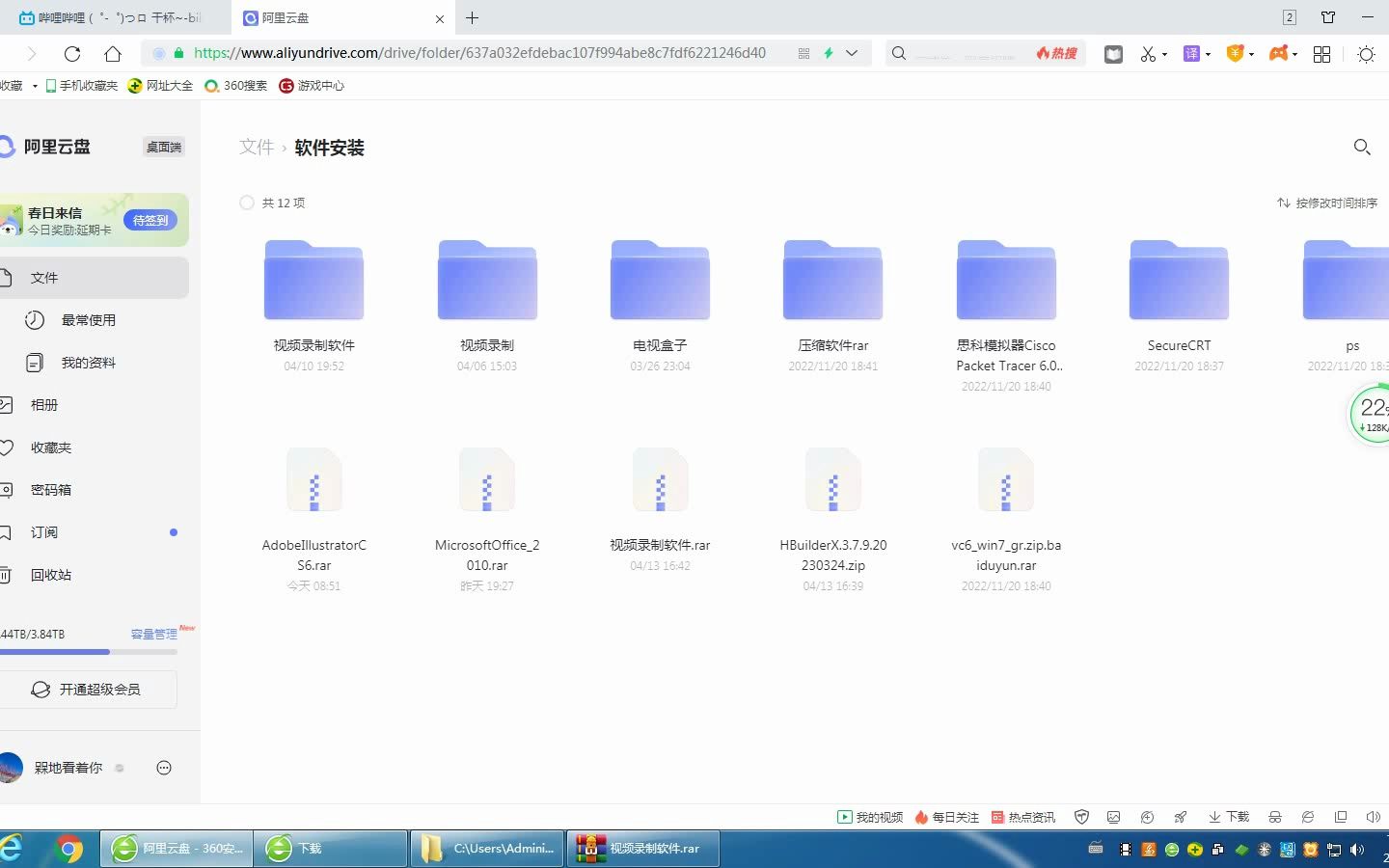Go to 文件 in the sidebar
This screenshot has width=1389, height=868.
[94, 278]
